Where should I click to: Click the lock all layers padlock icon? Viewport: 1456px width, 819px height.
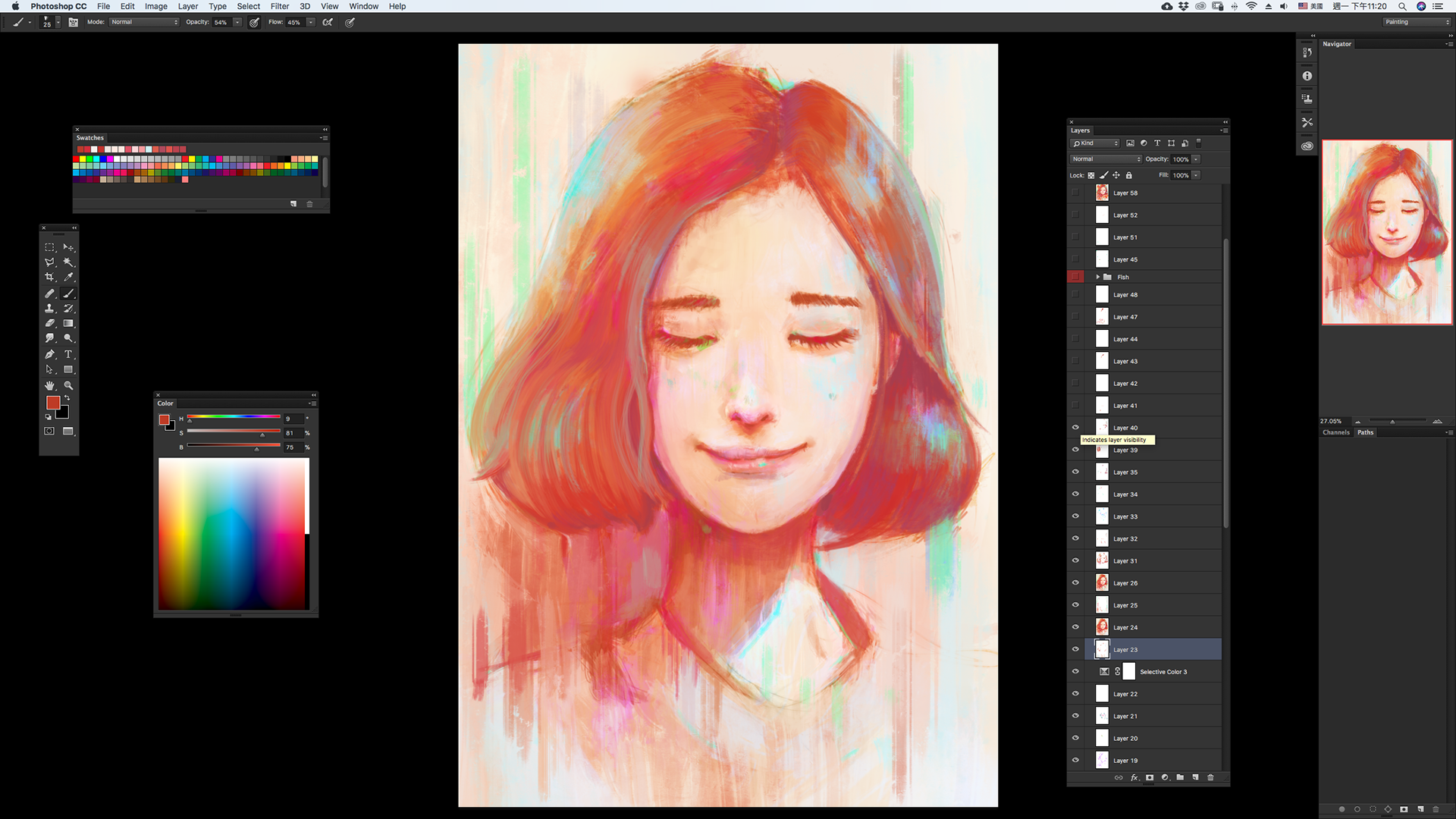click(1128, 175)
